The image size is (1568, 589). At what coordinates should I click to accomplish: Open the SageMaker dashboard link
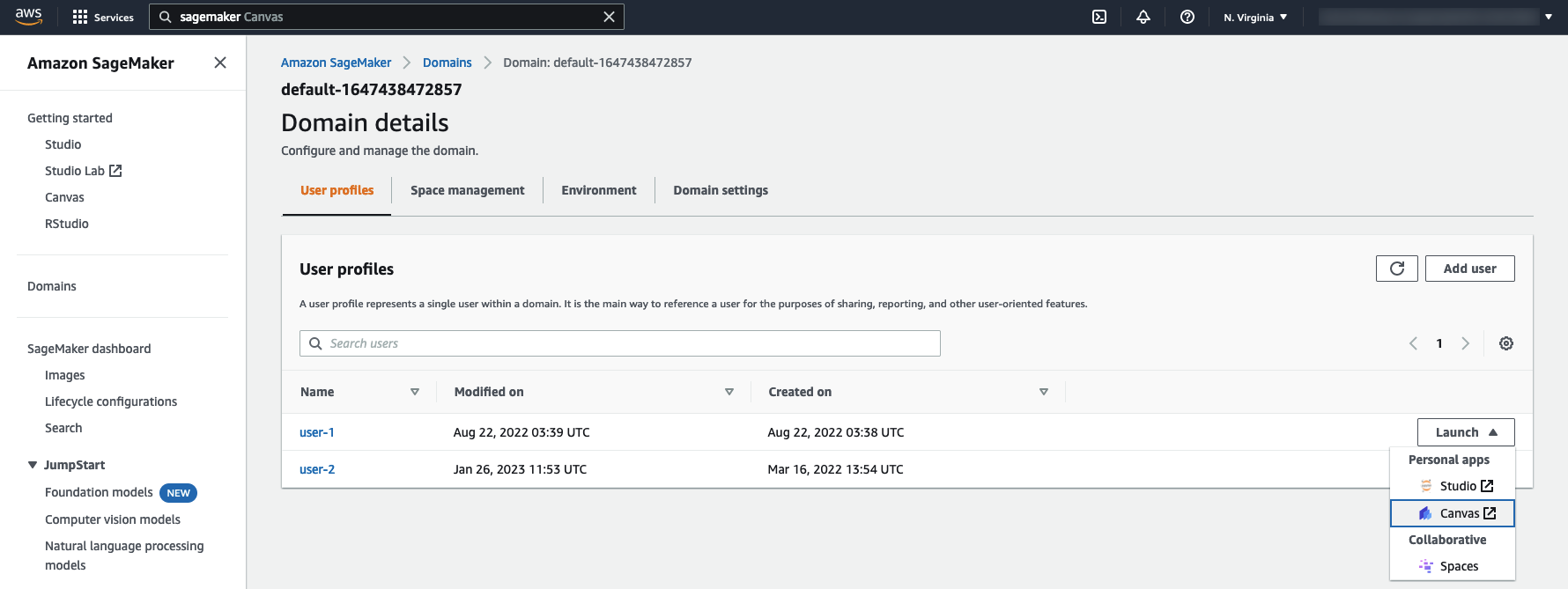point(89,349)
